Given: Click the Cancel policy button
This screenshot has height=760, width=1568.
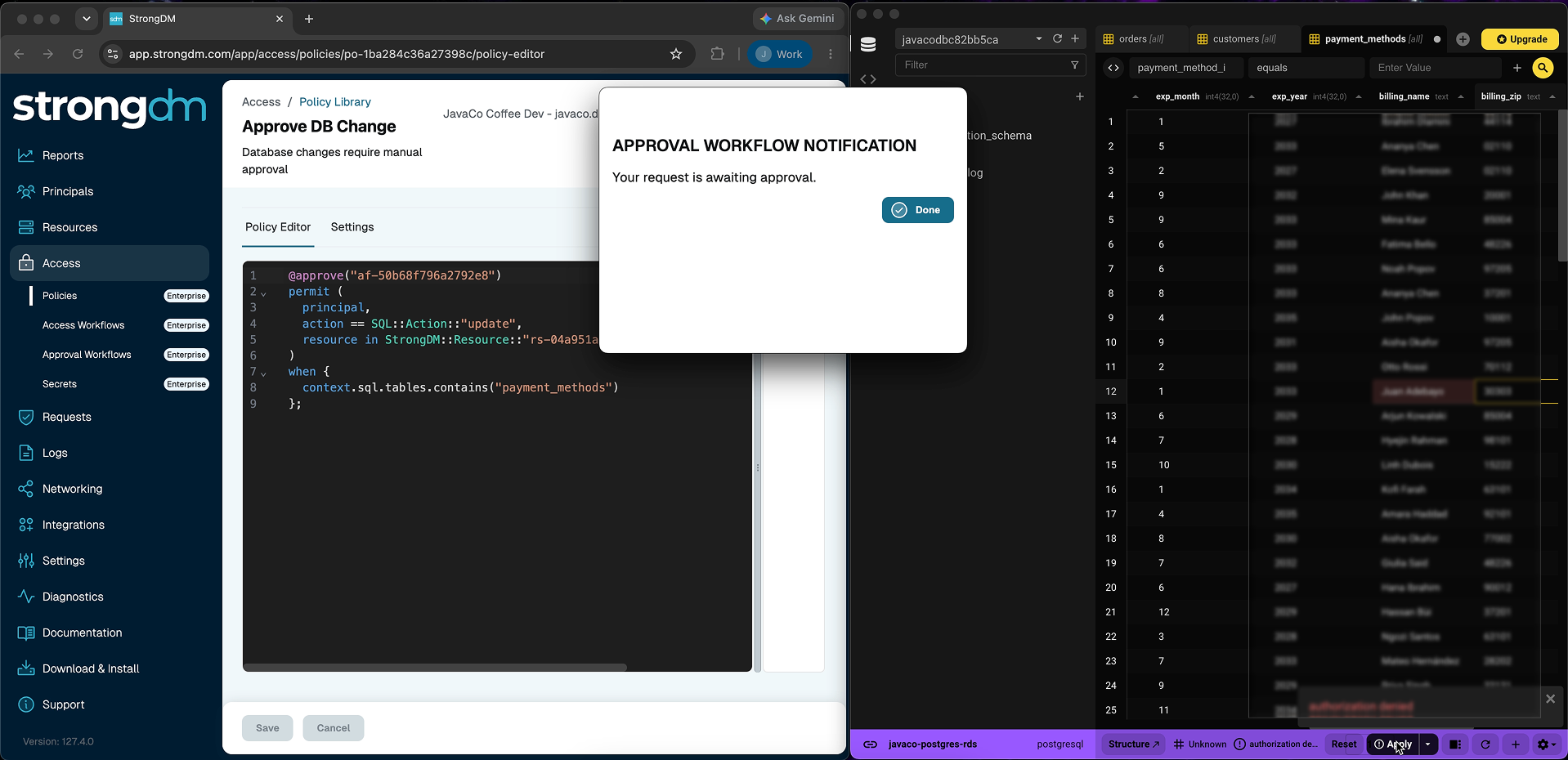Looking at the screenshot, I should (x=334, y=728).
